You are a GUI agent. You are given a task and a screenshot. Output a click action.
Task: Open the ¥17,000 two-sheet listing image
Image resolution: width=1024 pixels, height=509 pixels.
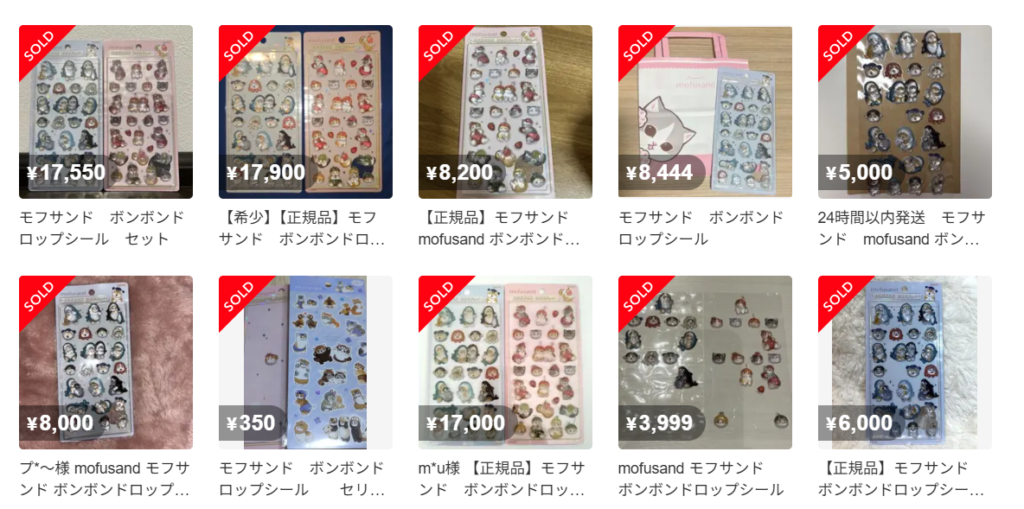click(505, 363)
